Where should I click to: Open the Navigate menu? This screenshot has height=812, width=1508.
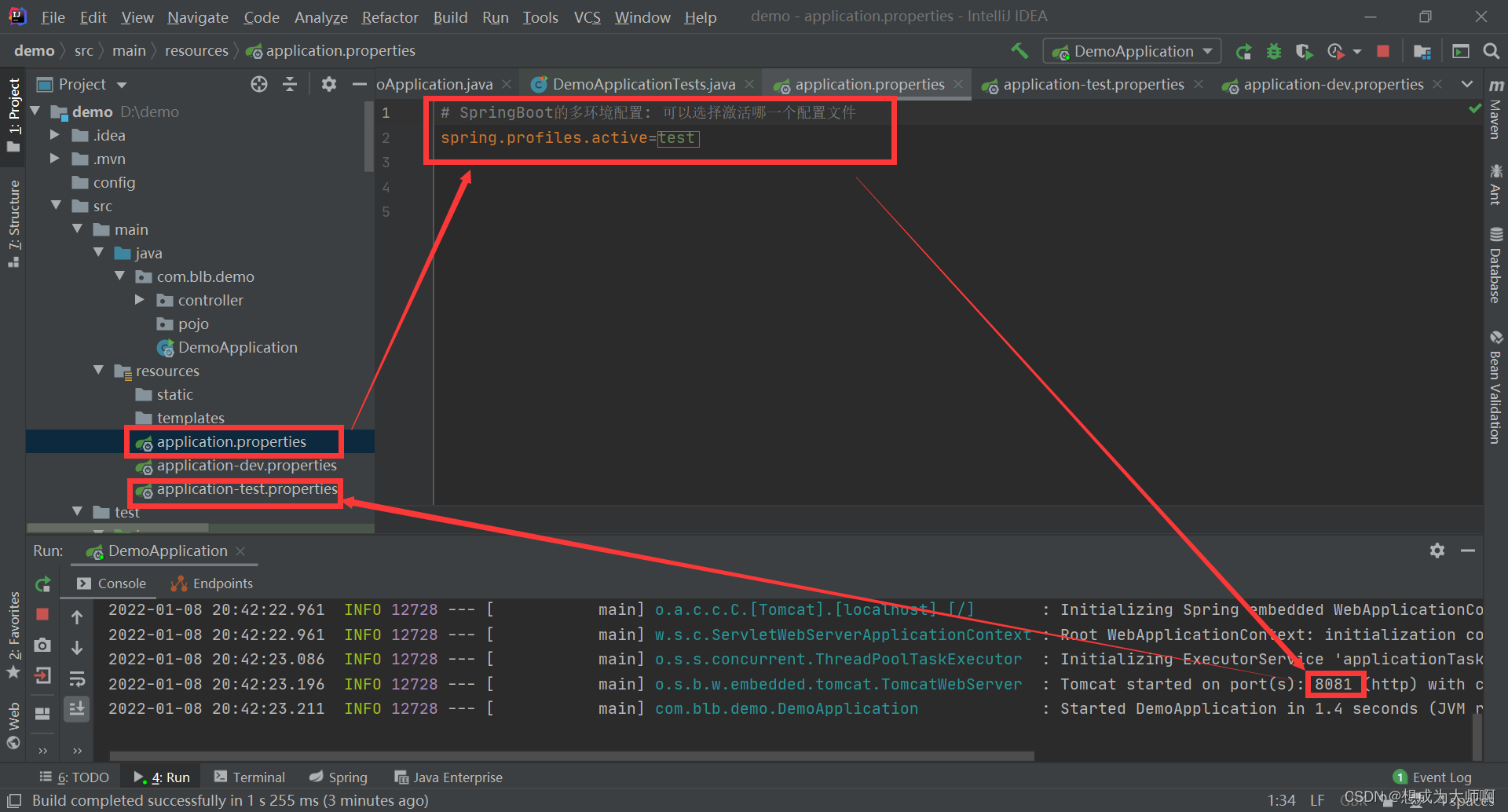[x=197, y=17]
